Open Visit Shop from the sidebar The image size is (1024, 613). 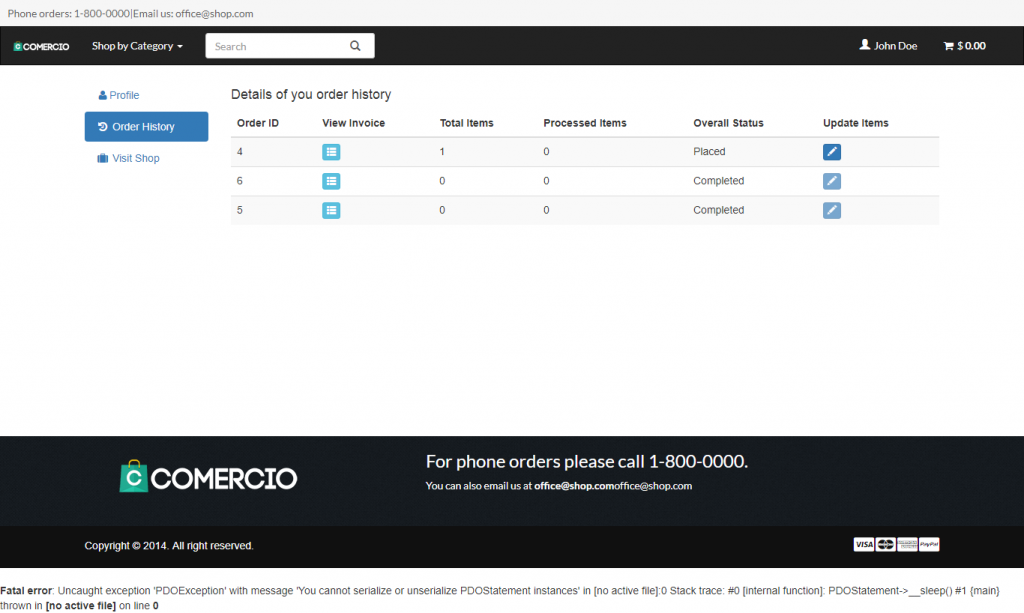tap(129, 158)
